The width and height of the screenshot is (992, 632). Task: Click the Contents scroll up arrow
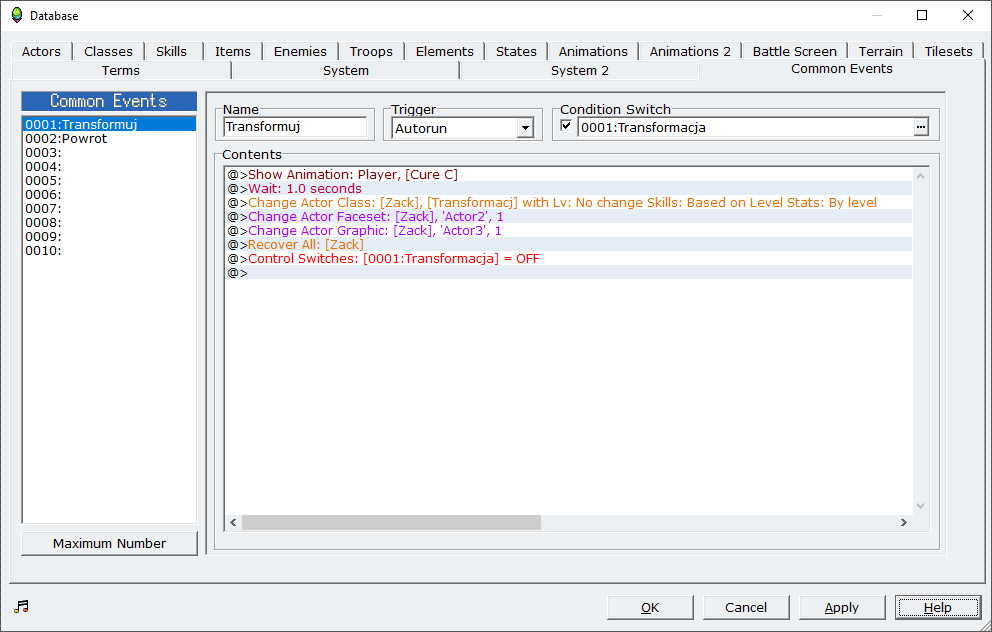(x=921, y=176)
